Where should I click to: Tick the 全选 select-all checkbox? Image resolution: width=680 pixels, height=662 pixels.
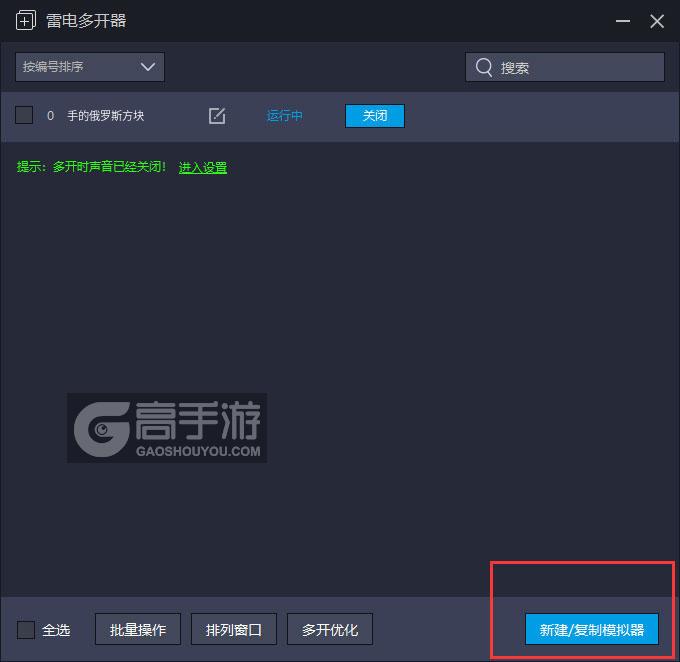coord(26,629)
